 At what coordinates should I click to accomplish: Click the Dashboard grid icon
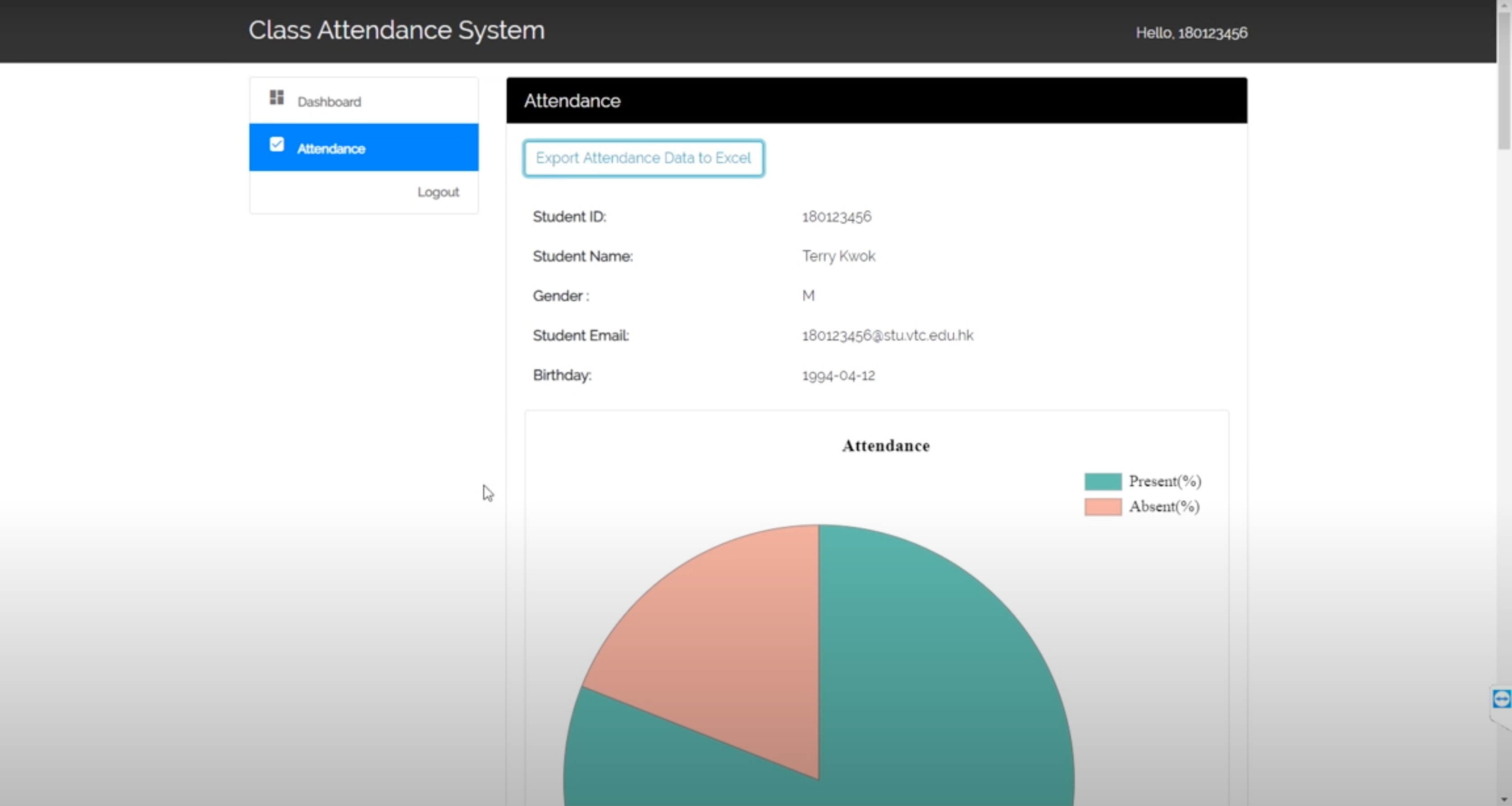(x=276, y=97)
